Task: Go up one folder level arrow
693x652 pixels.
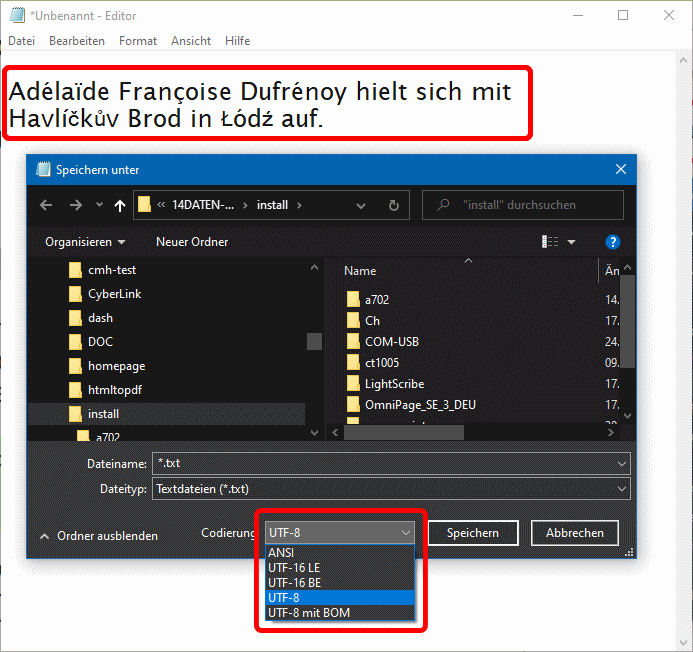Action: click(120, 205)
